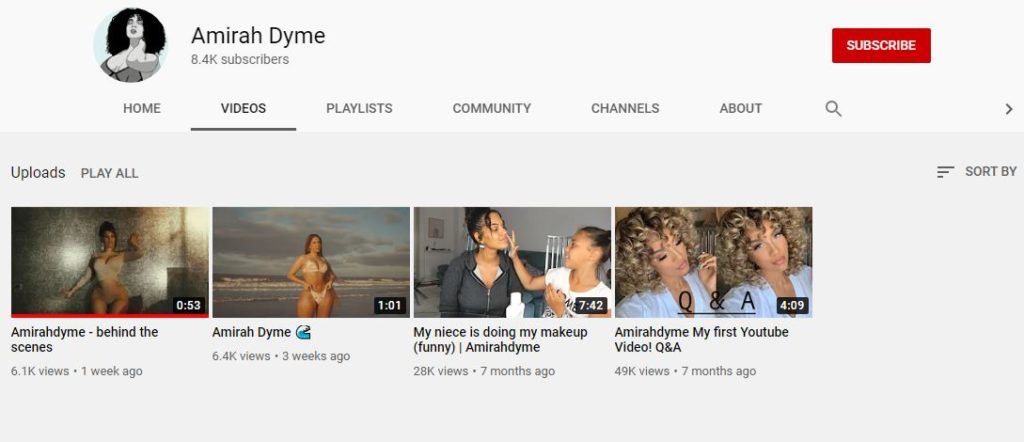Open the beach video thumbnail, 1:01 long
Image resolution: width=1024 pixels, height=442 pixels.
click(x=311, y=262)
